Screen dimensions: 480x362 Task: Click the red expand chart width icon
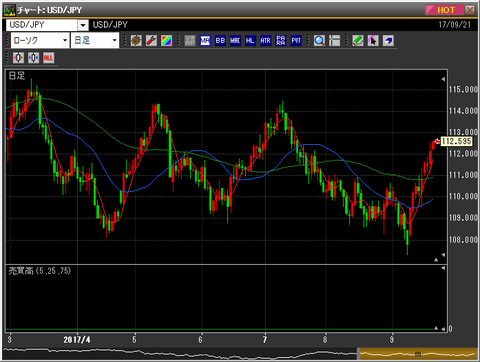[x=18, y=58]
